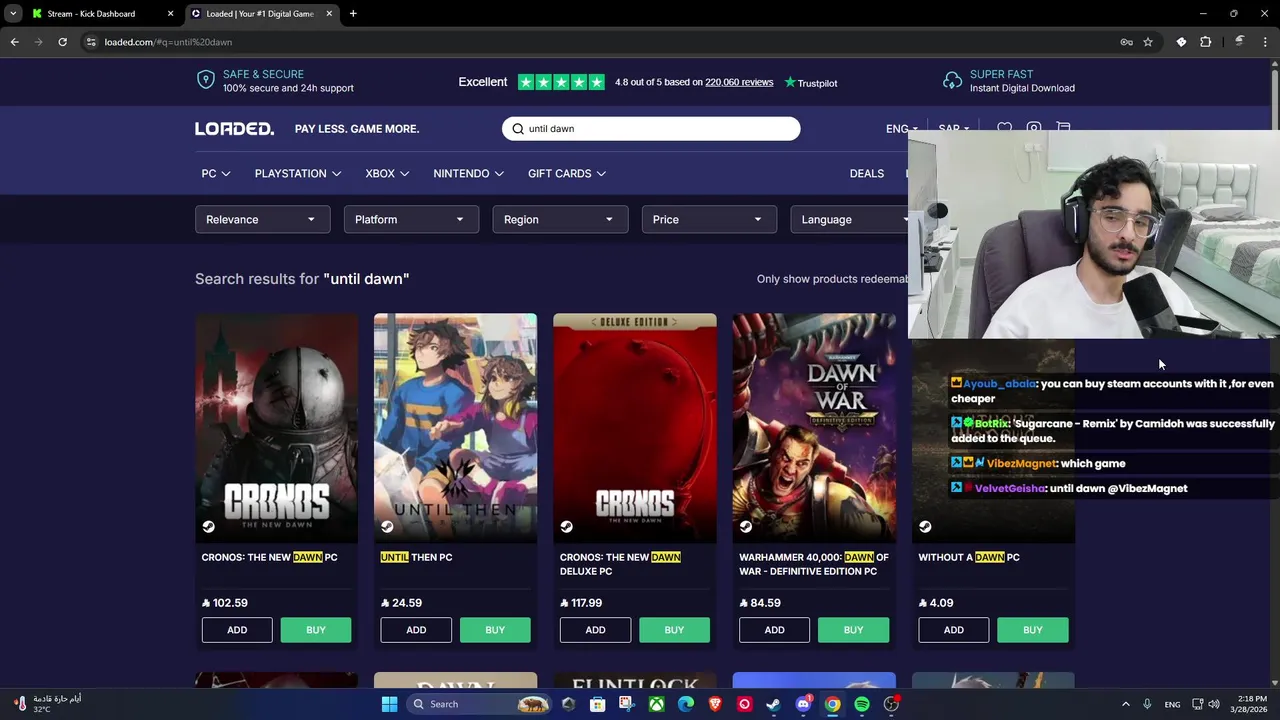The width and height of the screenshot is (1280, 720).
Task: Open the Xbox app from the taskbar
Action: (656, 704)
